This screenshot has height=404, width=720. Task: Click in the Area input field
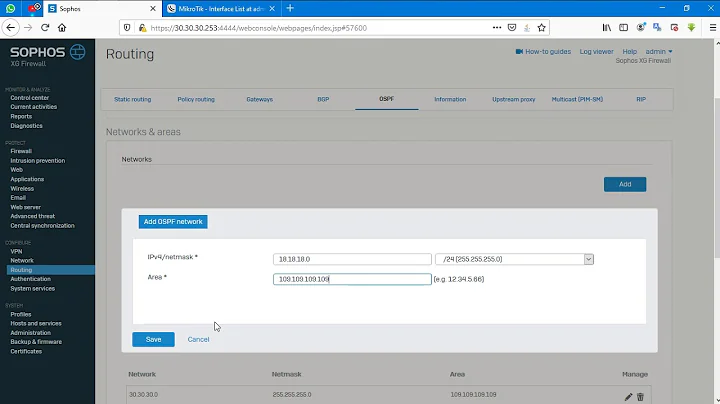point(352,279)
